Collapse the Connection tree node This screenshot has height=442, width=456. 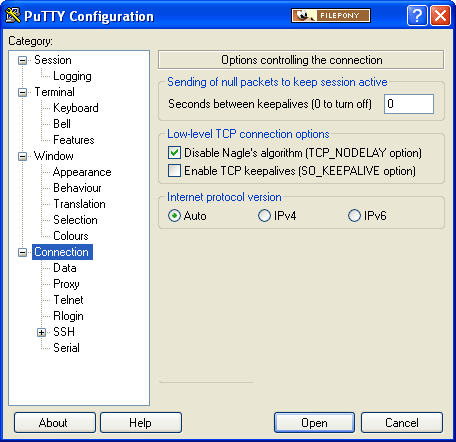(x=22, y=252)
